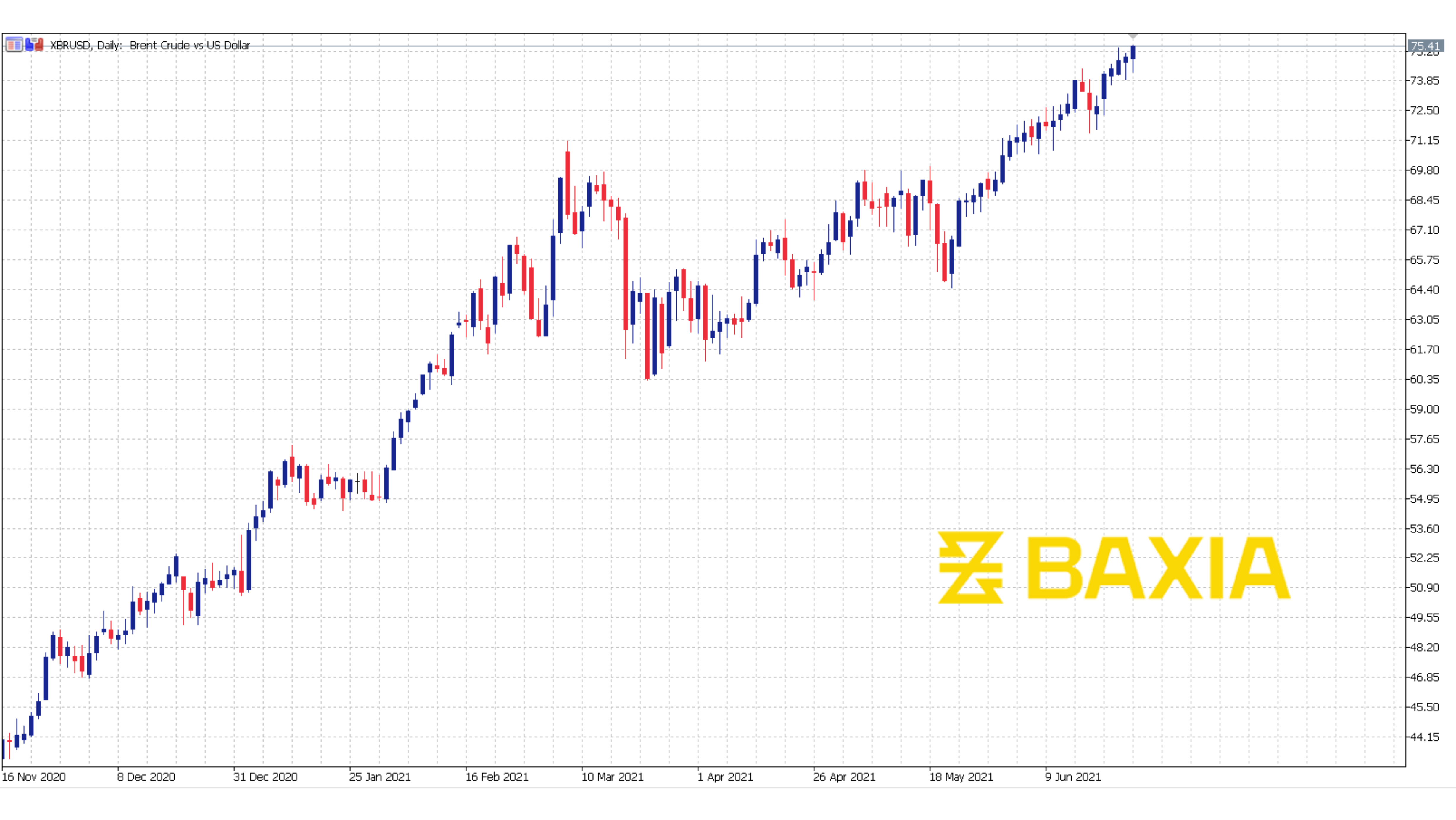Click the 48.20 price axis label
1456x820 pixels.
pyautogui.click(x=1424, y=648)
